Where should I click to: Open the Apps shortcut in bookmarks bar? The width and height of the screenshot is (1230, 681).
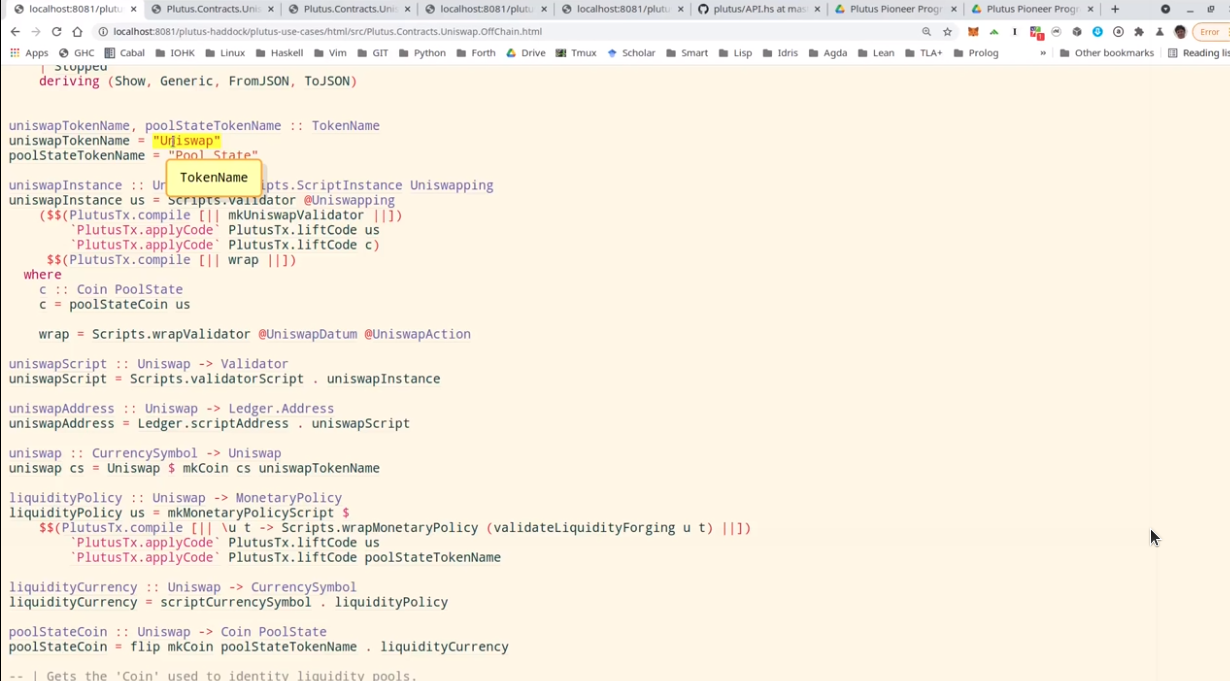(x=29, y=53)
